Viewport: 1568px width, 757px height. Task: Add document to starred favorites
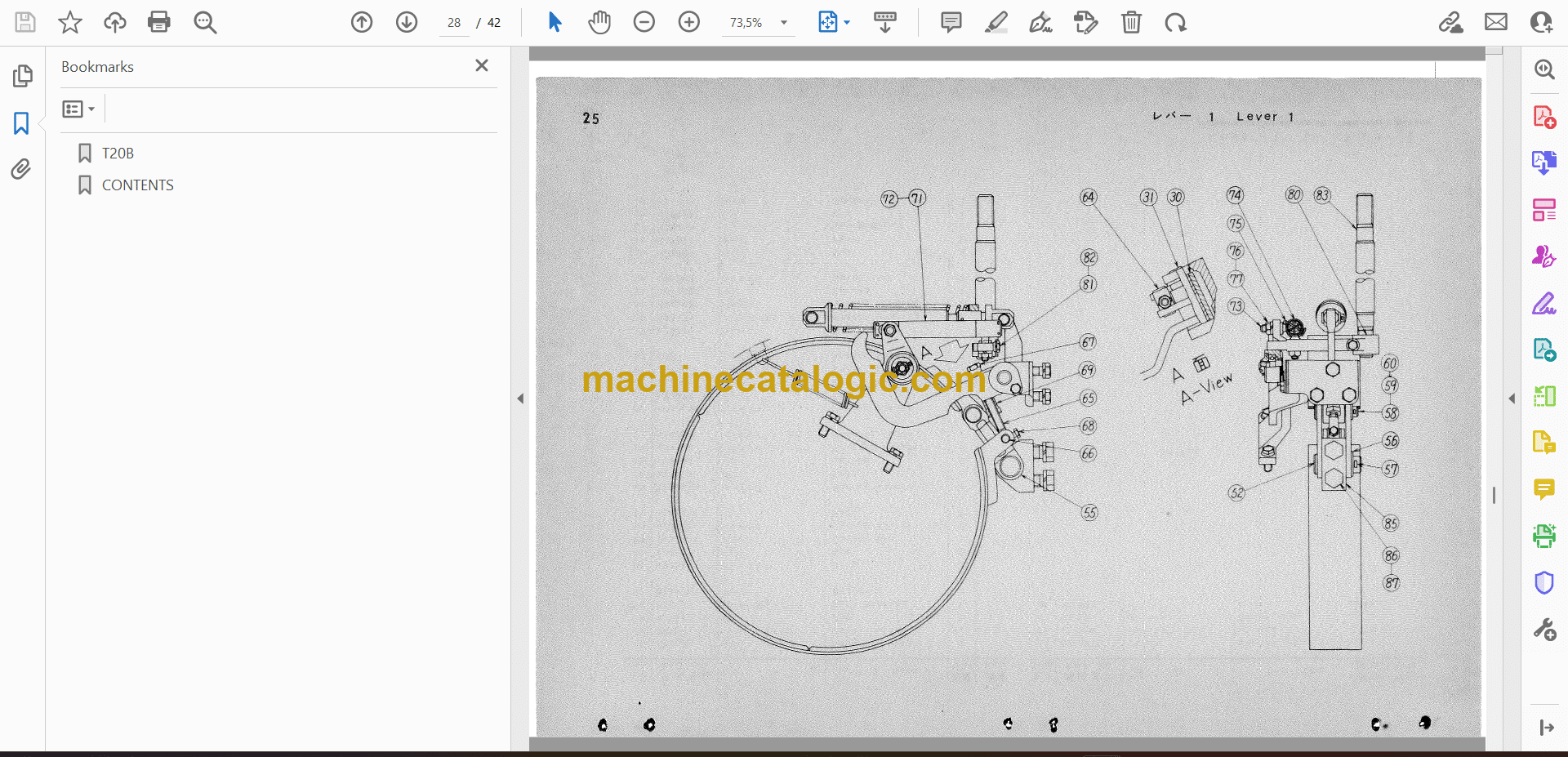pos(70,22)
